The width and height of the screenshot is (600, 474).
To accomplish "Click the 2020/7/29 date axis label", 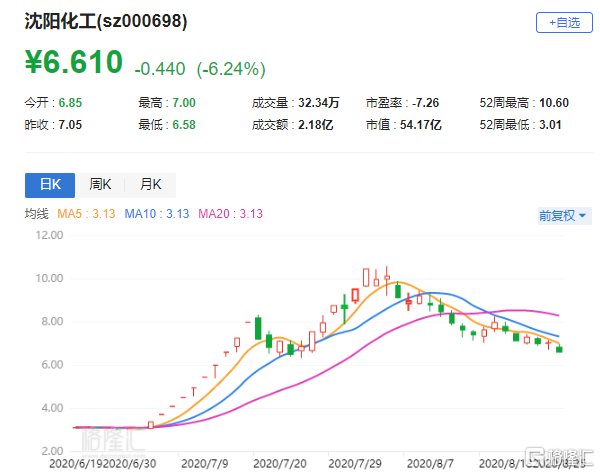I will (355, 464).
